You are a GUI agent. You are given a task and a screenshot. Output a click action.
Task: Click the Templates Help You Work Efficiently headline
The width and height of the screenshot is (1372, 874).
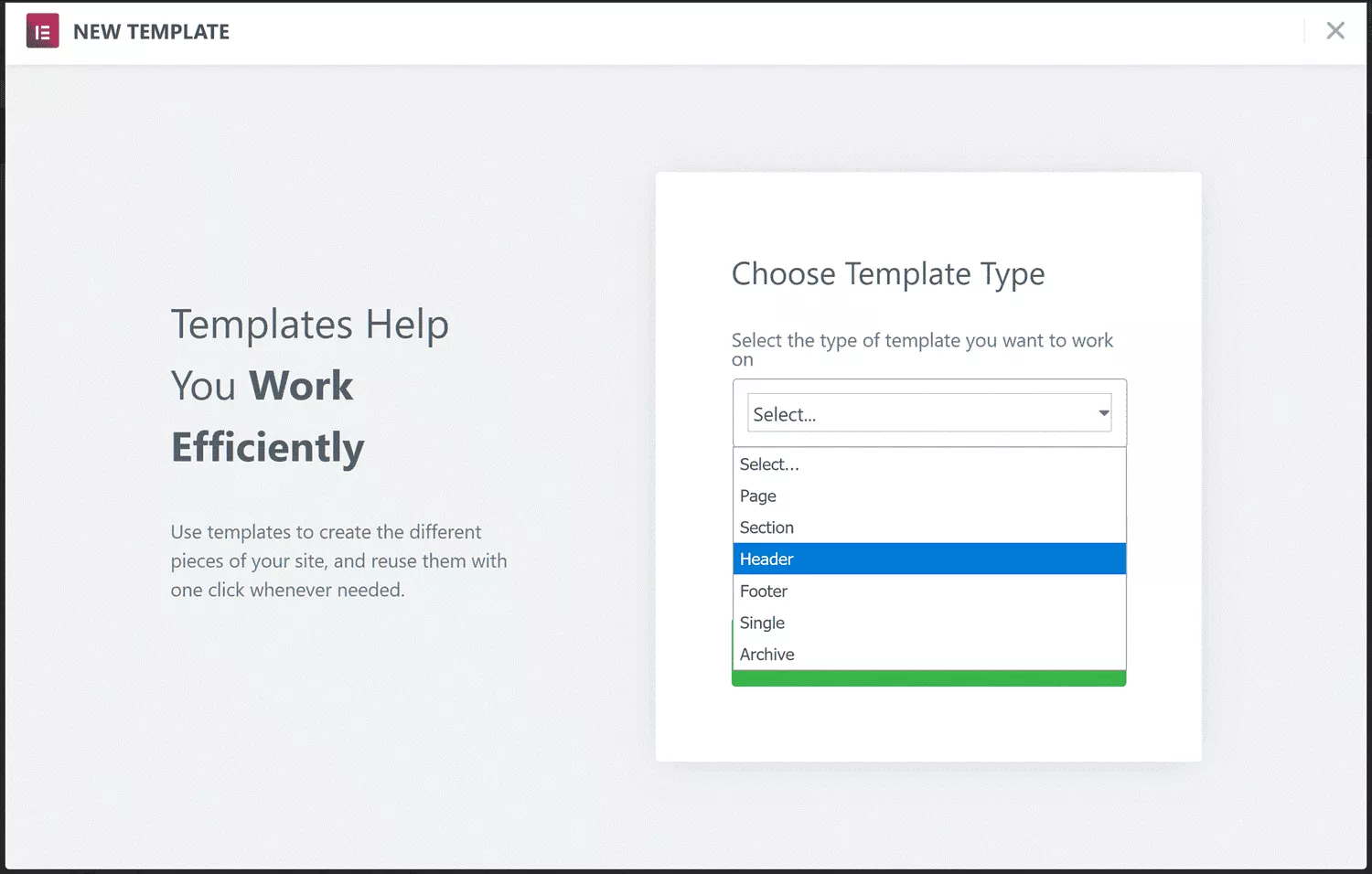(x=309, y=386)
